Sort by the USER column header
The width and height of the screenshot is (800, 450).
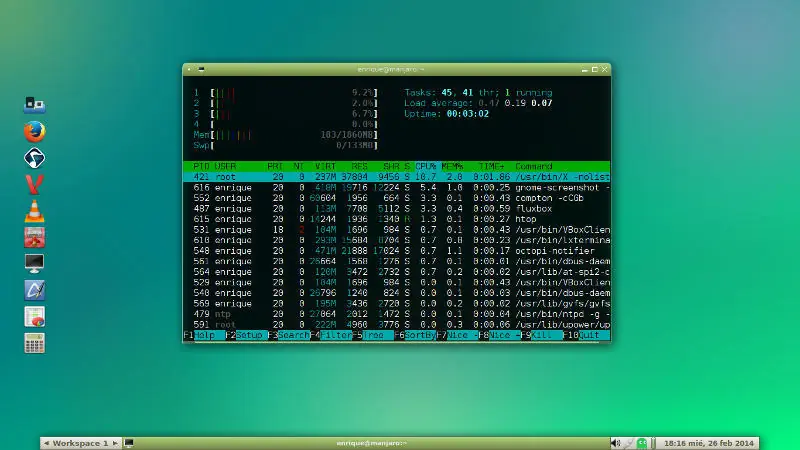pos(225,166)
